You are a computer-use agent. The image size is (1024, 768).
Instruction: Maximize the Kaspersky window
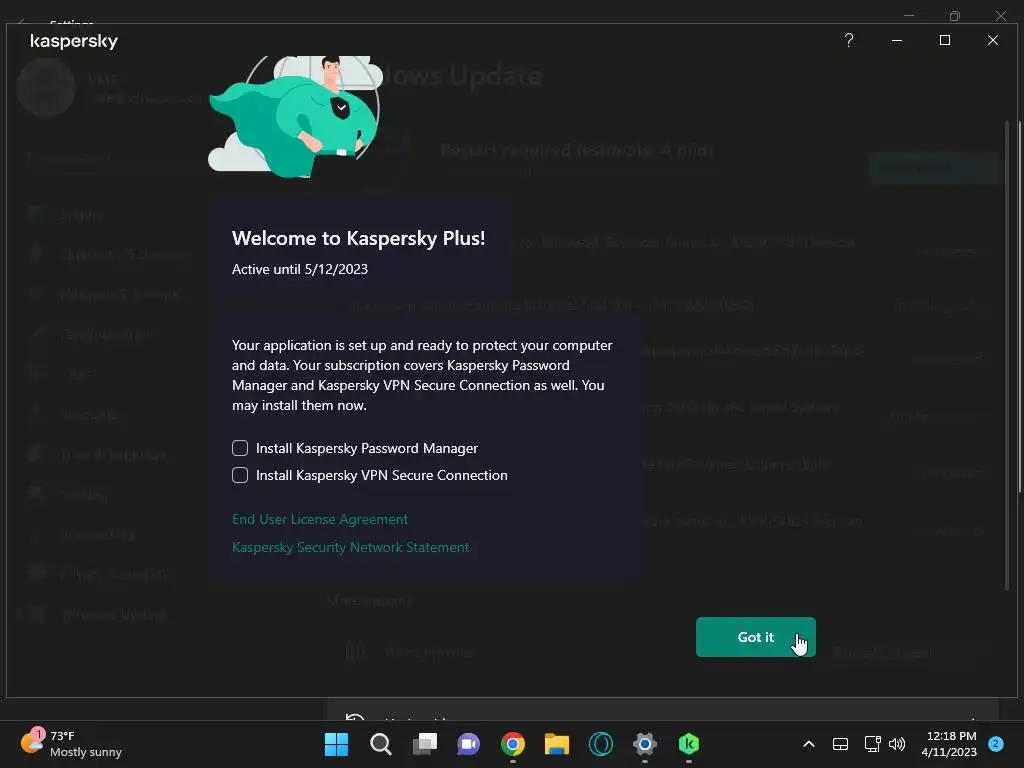tap(944, 40)
